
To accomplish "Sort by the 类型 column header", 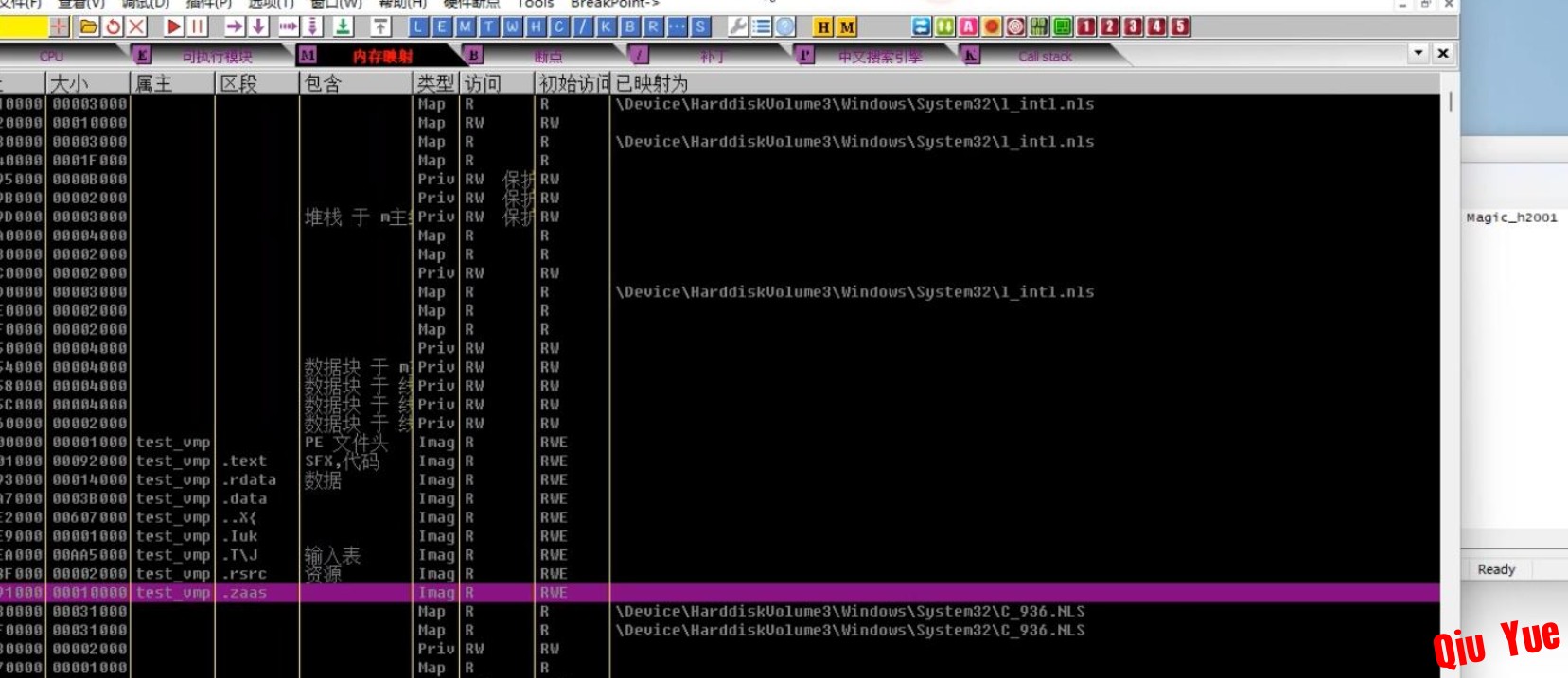I will coord(436,83).
